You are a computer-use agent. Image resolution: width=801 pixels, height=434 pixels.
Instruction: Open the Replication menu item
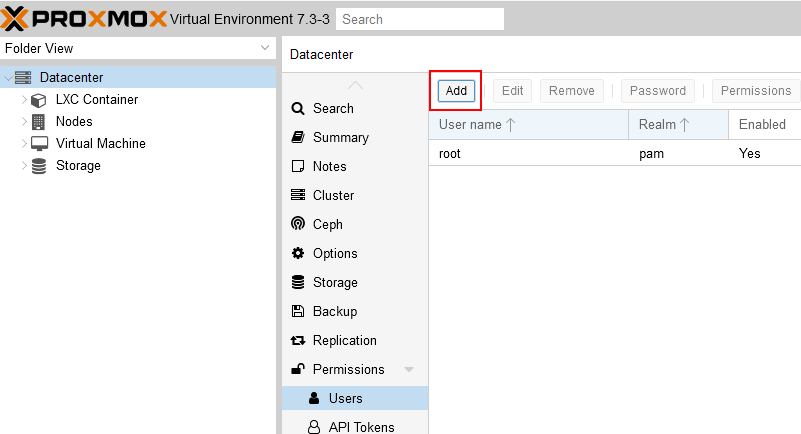pyautogui.click(x=355, y=340)
